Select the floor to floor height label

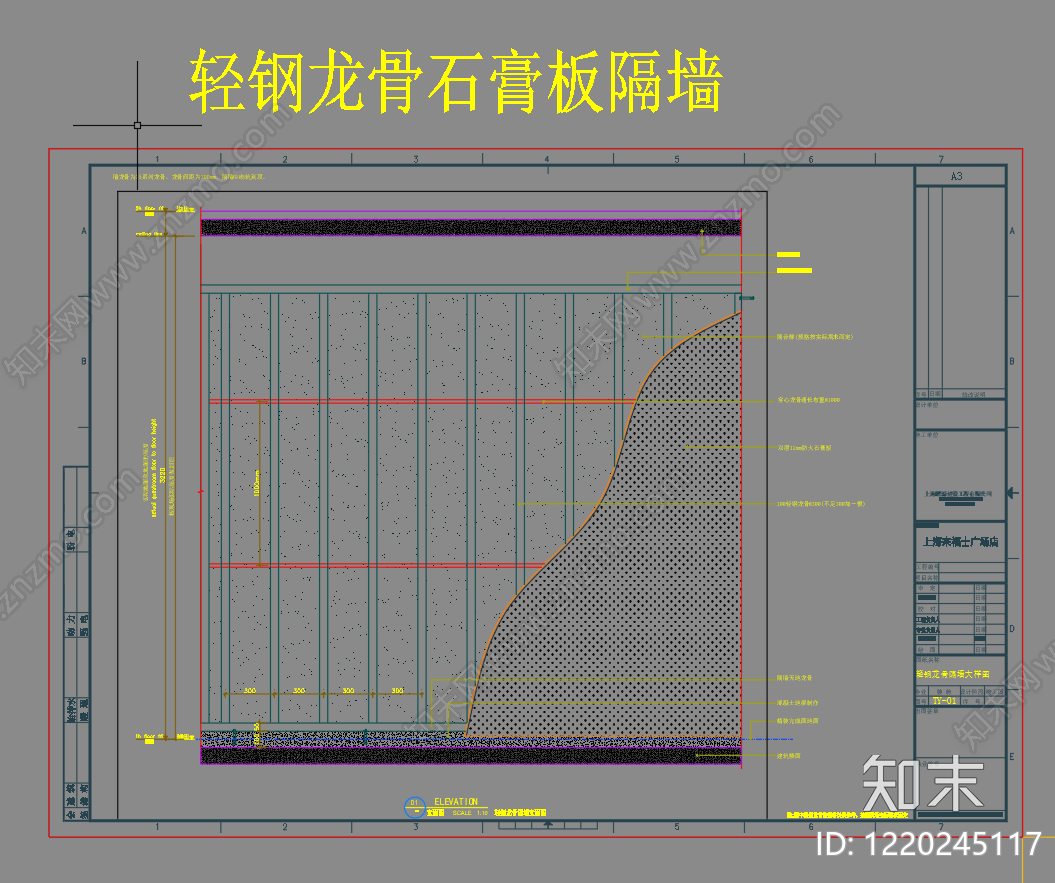click(153, 468)
